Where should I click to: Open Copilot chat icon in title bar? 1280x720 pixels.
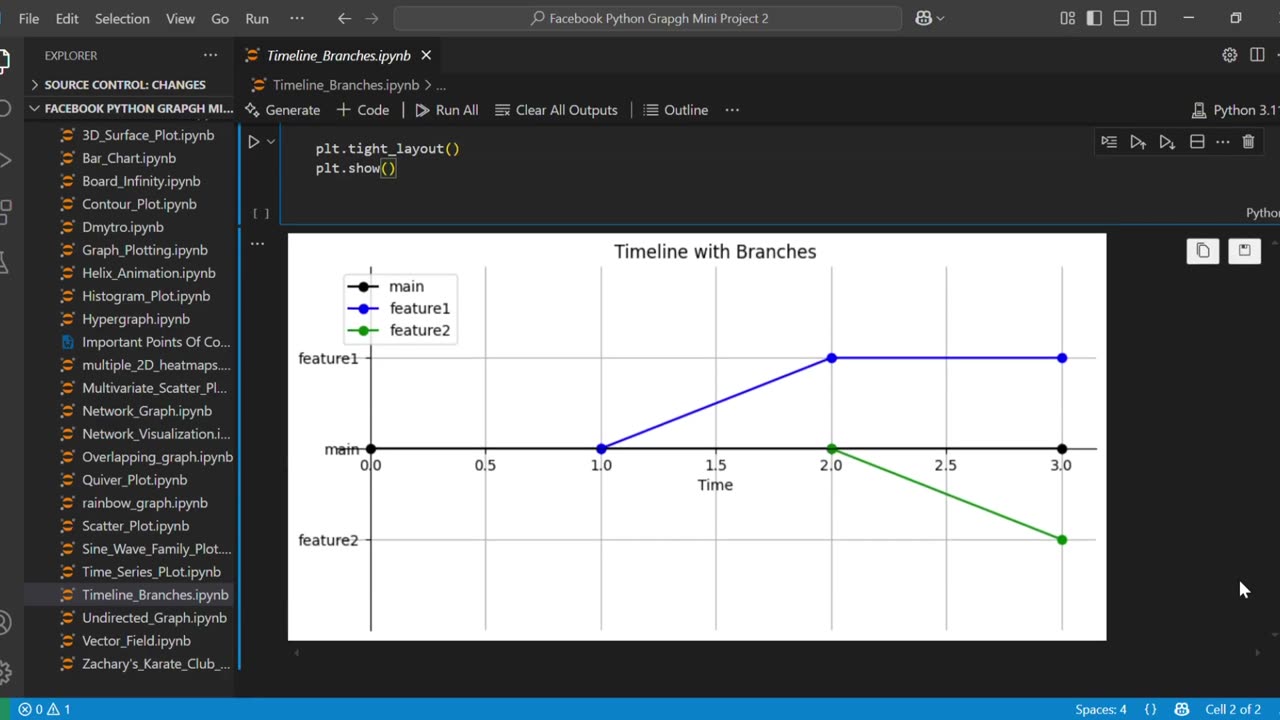pyautogui.click(x=922, y=18)
